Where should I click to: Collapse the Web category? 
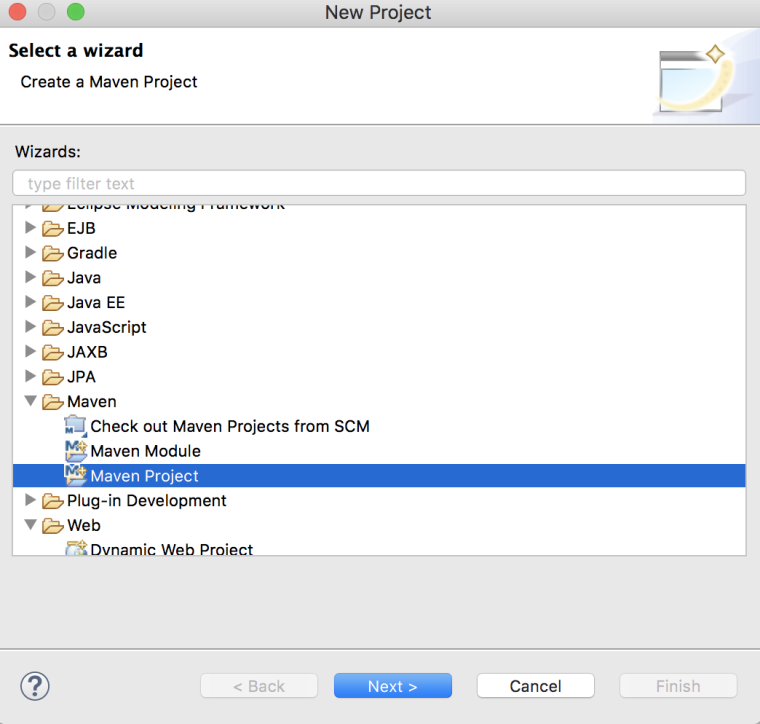[x=31, y=524]
